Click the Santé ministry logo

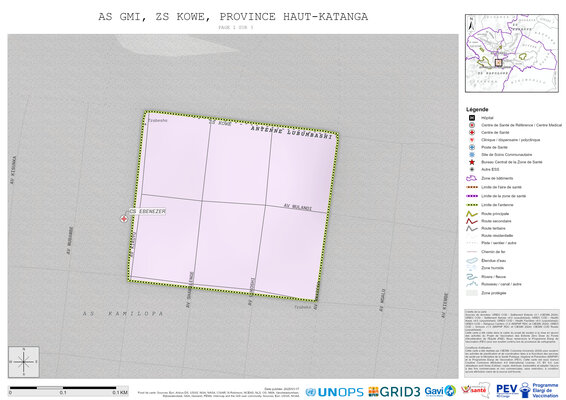coord(475,390)
